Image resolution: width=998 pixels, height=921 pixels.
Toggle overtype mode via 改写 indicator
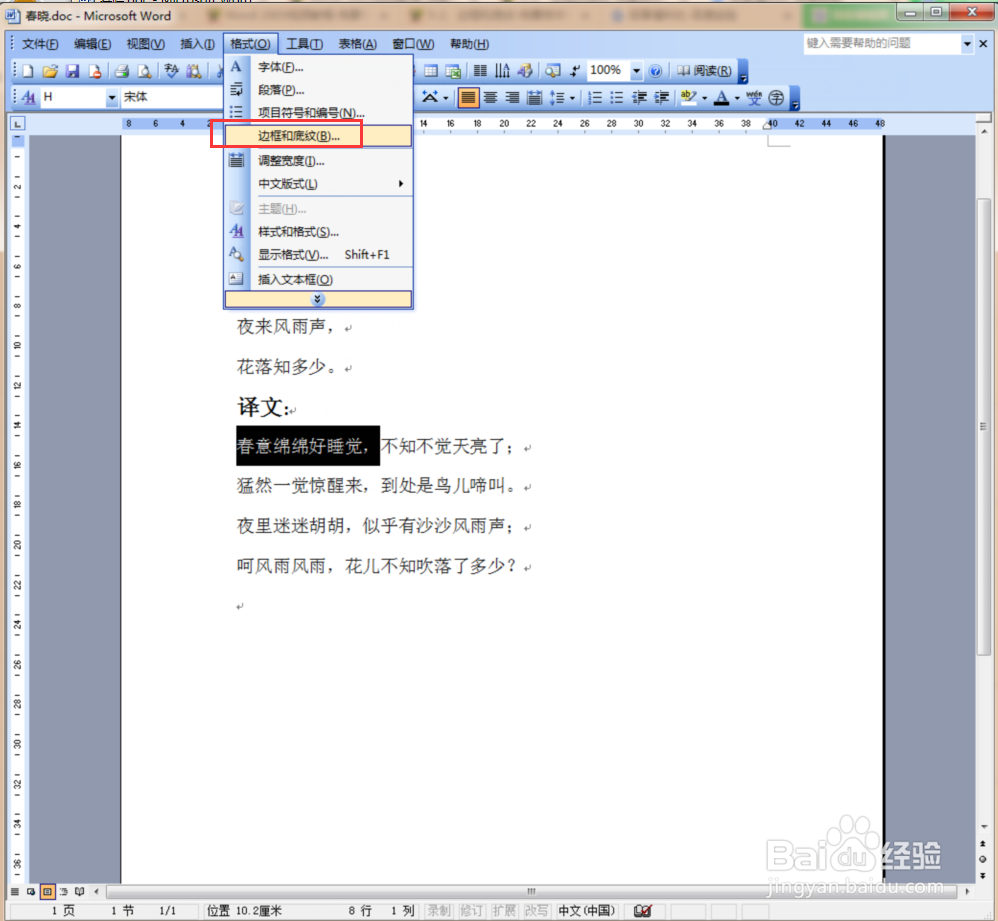(536, 910)
